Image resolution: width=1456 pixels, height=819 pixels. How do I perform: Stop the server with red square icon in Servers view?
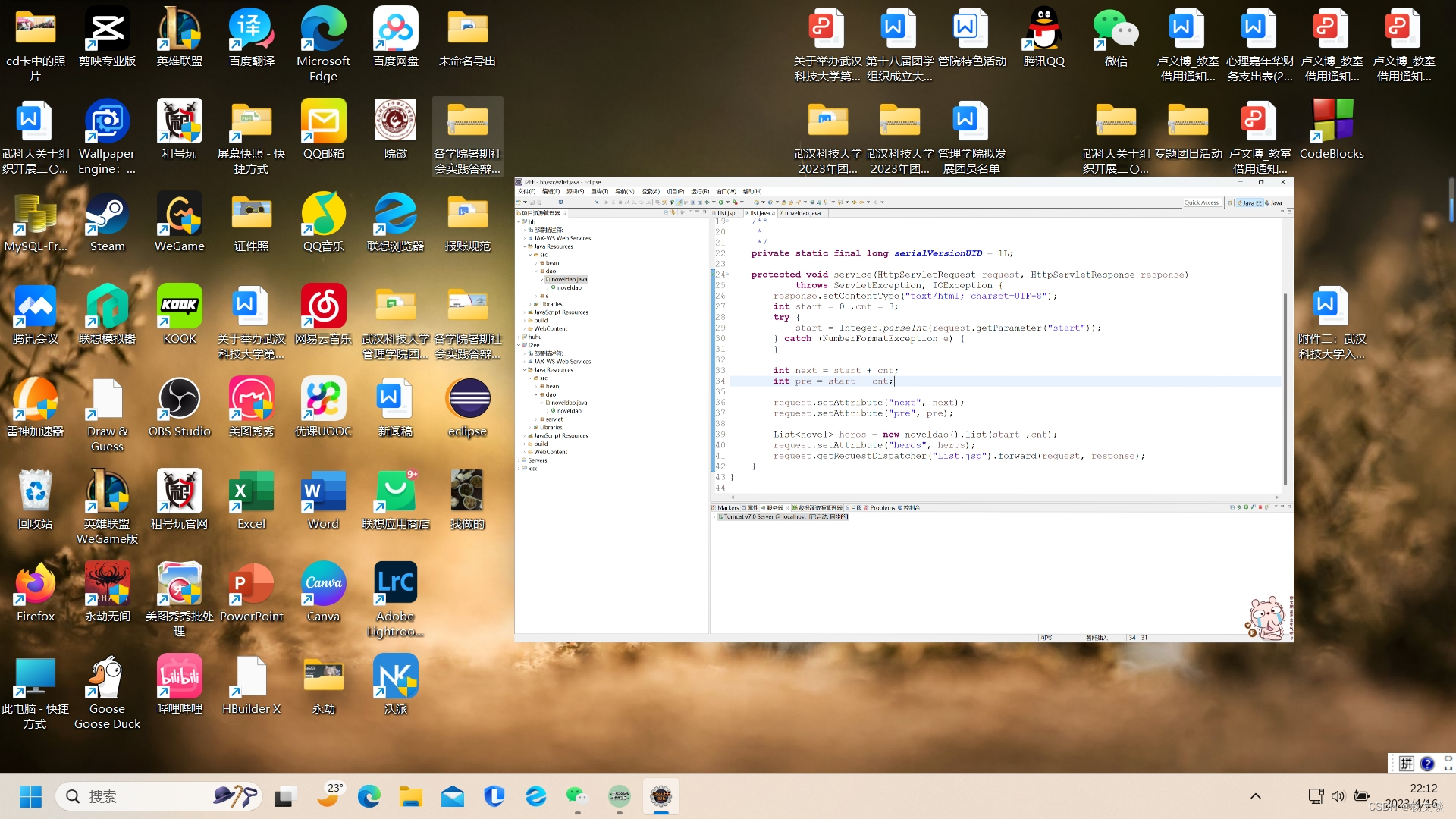1260,507
